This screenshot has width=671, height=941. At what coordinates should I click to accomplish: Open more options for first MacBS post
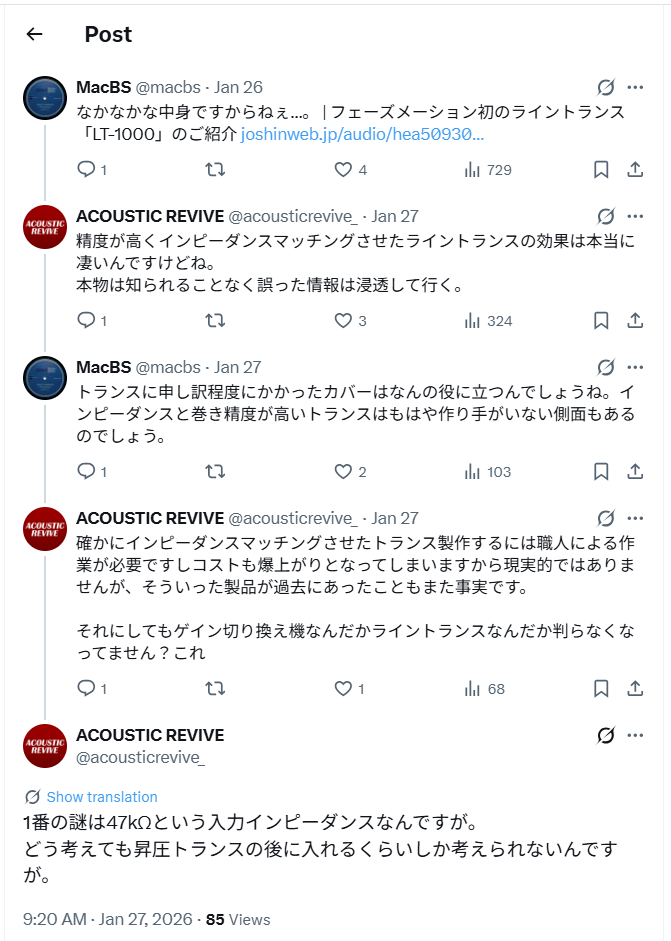[635, 87]
